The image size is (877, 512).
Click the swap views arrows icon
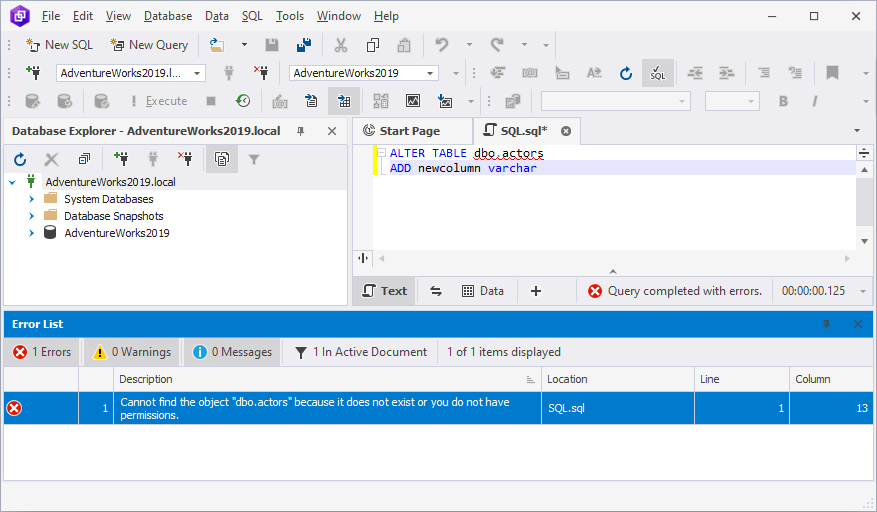pyautogui.click(x=436, y=291)
